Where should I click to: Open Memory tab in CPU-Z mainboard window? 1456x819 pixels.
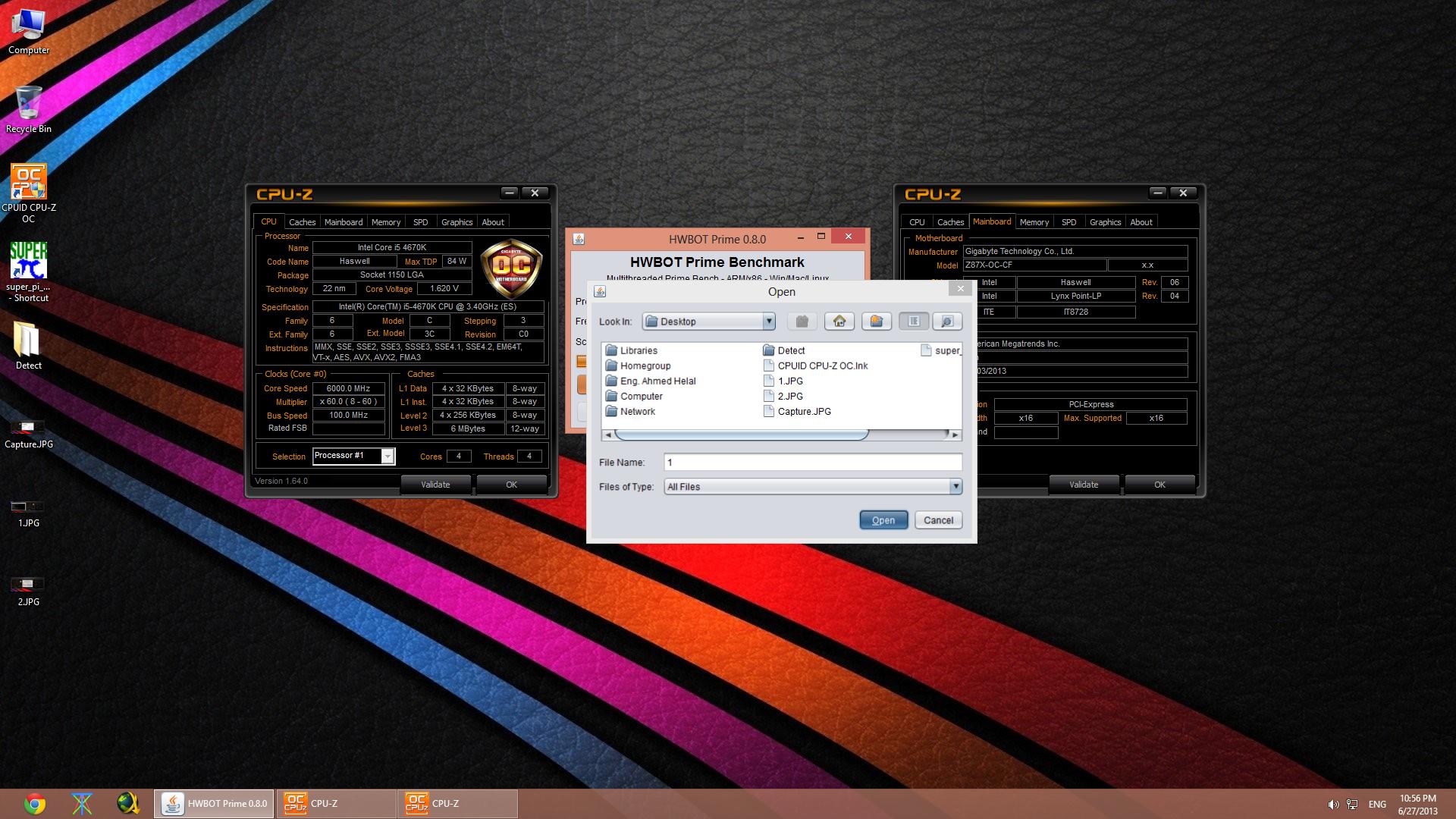(1034, 222)
